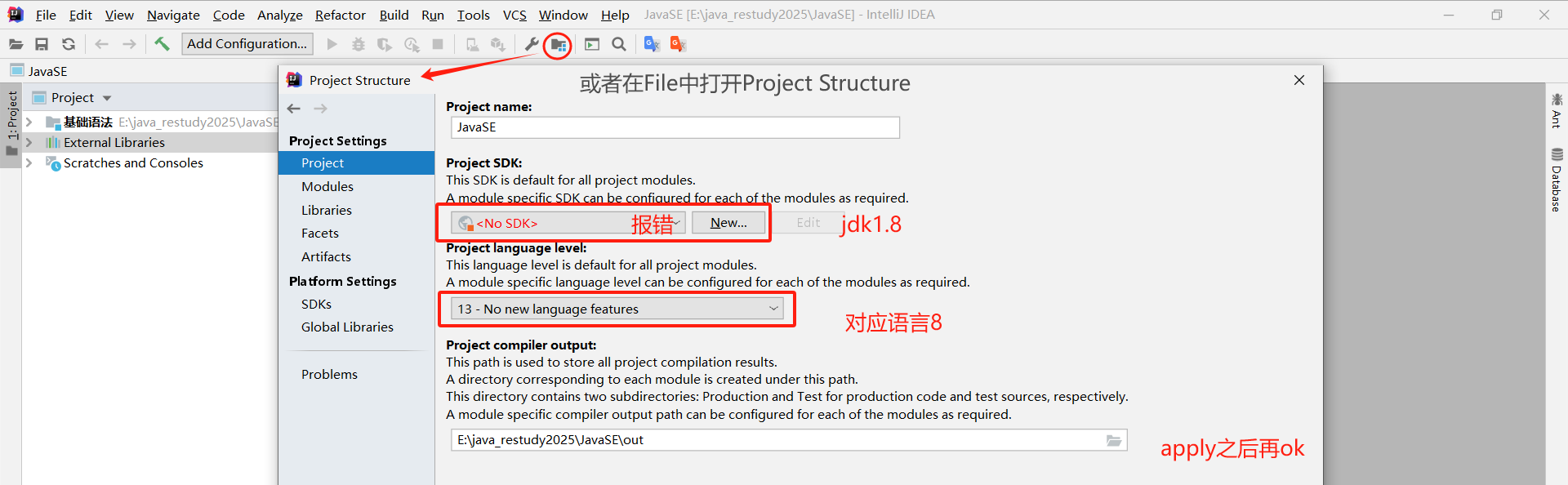The image size is (1568, 485).
Task: Click the Debug bug icon
Action: (358, 44)
